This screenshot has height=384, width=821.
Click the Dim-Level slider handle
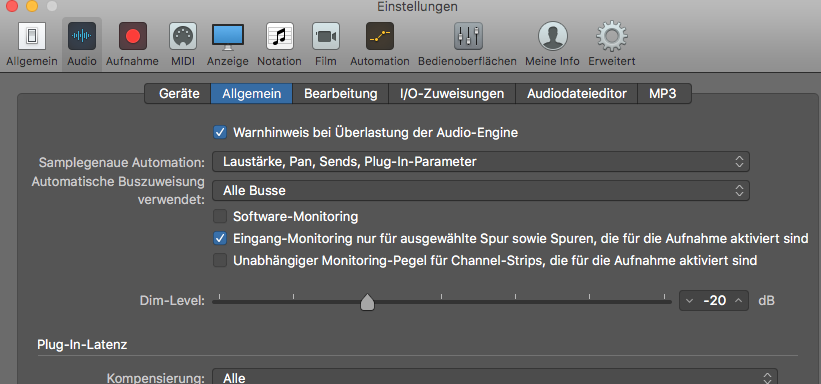pos(368,302)
